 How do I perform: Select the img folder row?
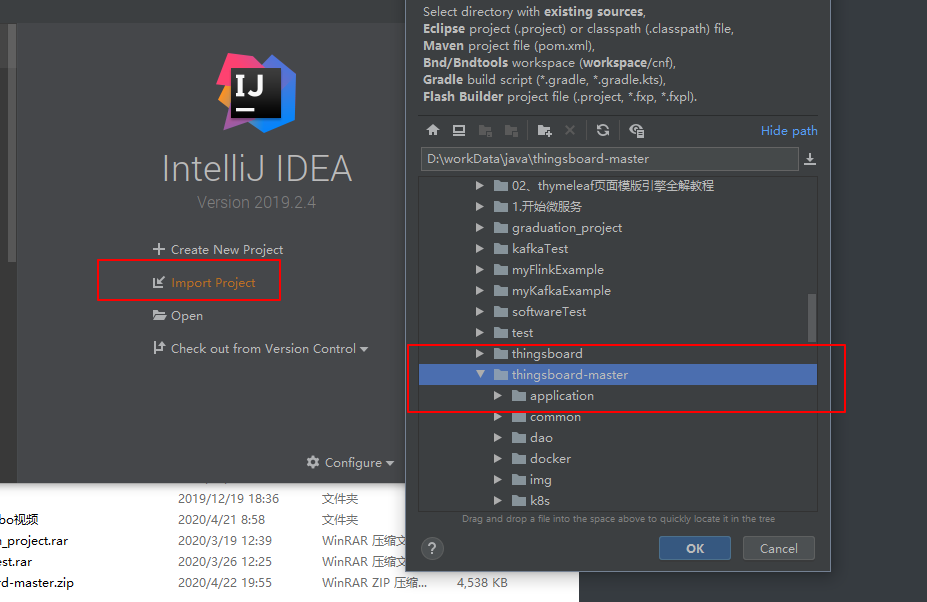click(x=618, y=480)
